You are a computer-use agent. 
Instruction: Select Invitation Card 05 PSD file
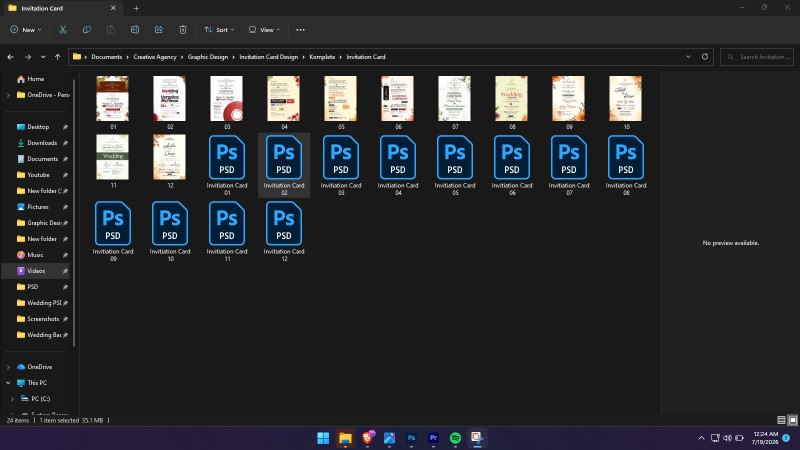pyautogui.click(x=455, y=165)
